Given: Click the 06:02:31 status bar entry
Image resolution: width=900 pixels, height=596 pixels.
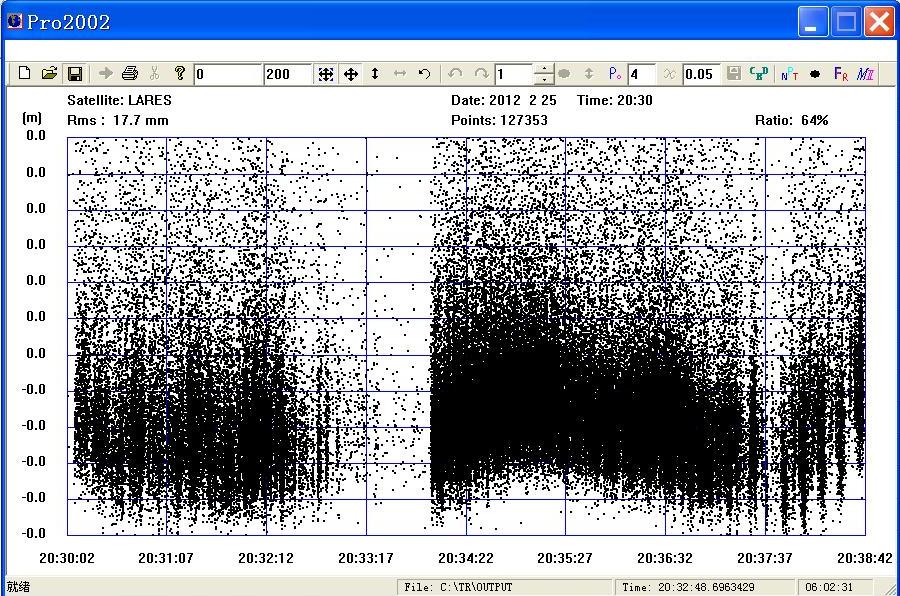Looking at the screenshot, I should click(835, 587).
